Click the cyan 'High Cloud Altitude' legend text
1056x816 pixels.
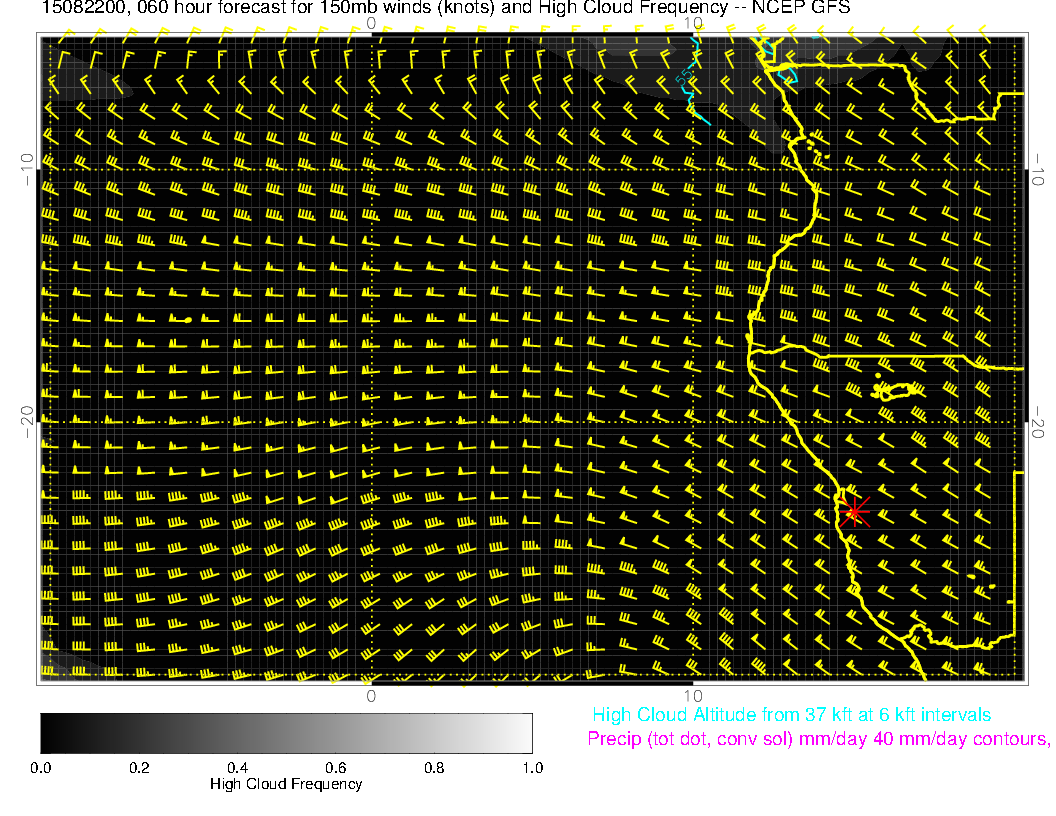click(791, 714)
